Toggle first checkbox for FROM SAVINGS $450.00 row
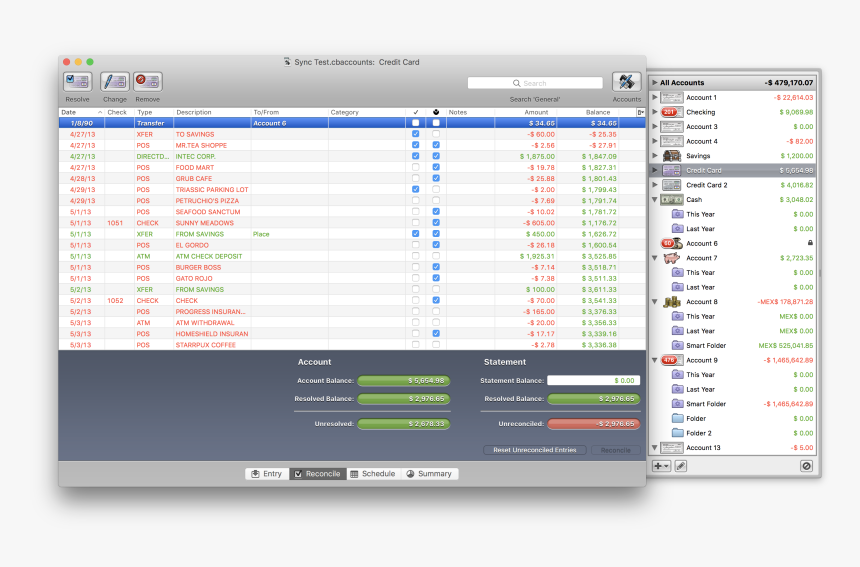This screenshot has height=567, width=860. [x=415, y=234]
